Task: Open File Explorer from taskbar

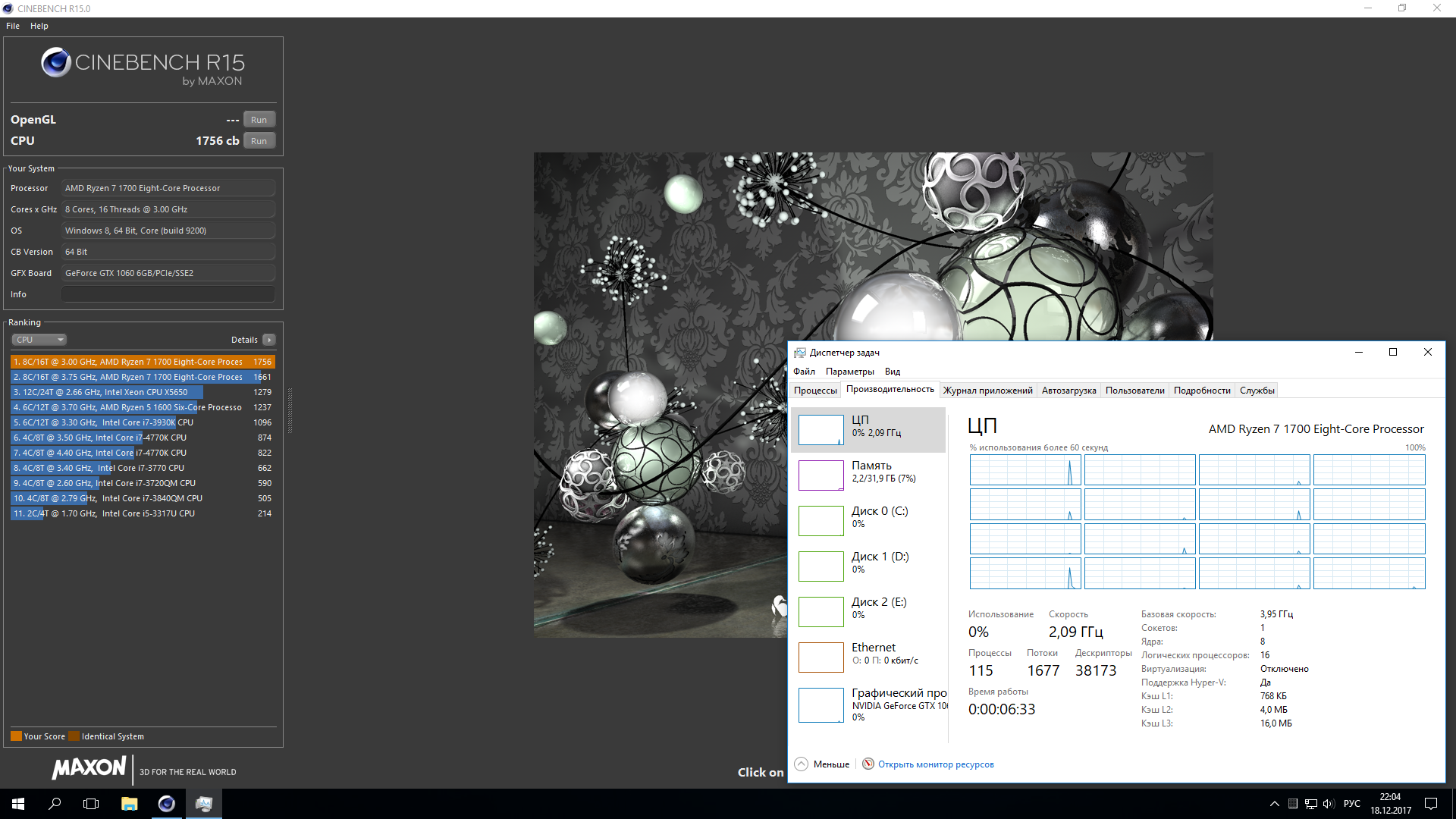Action: pos(129,804)
